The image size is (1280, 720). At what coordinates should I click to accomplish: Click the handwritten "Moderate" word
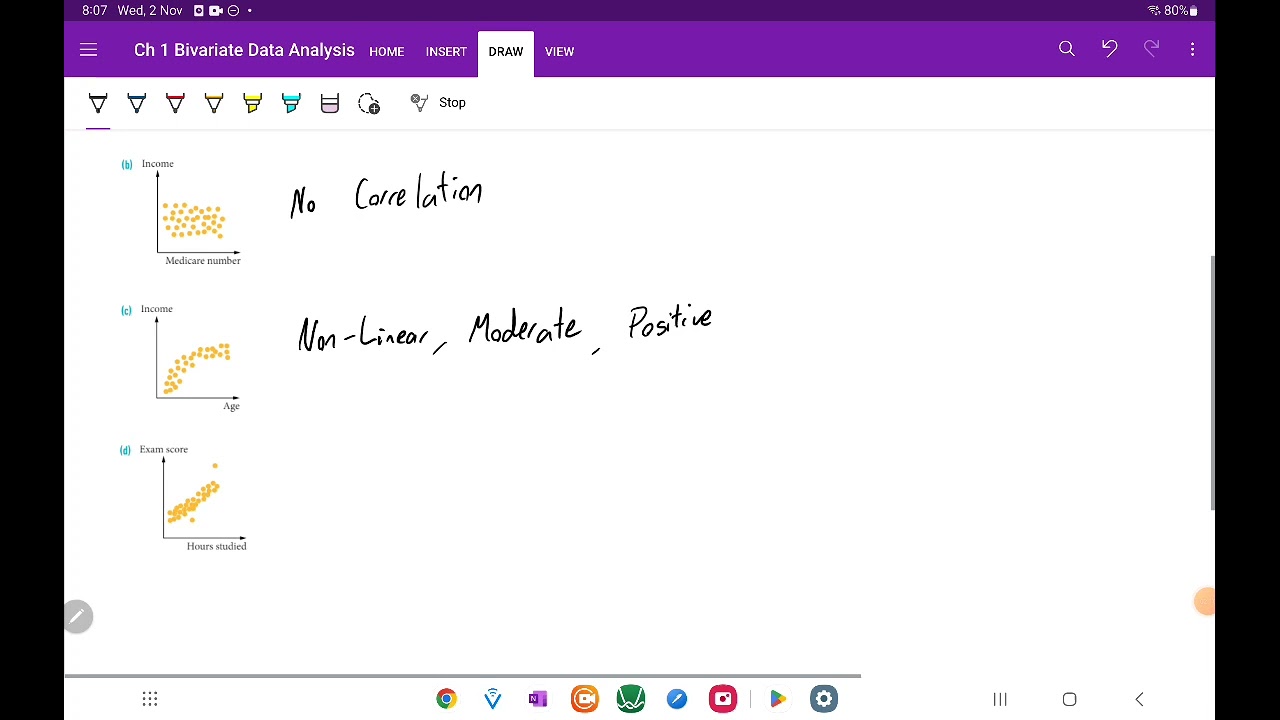click(525, 327)
